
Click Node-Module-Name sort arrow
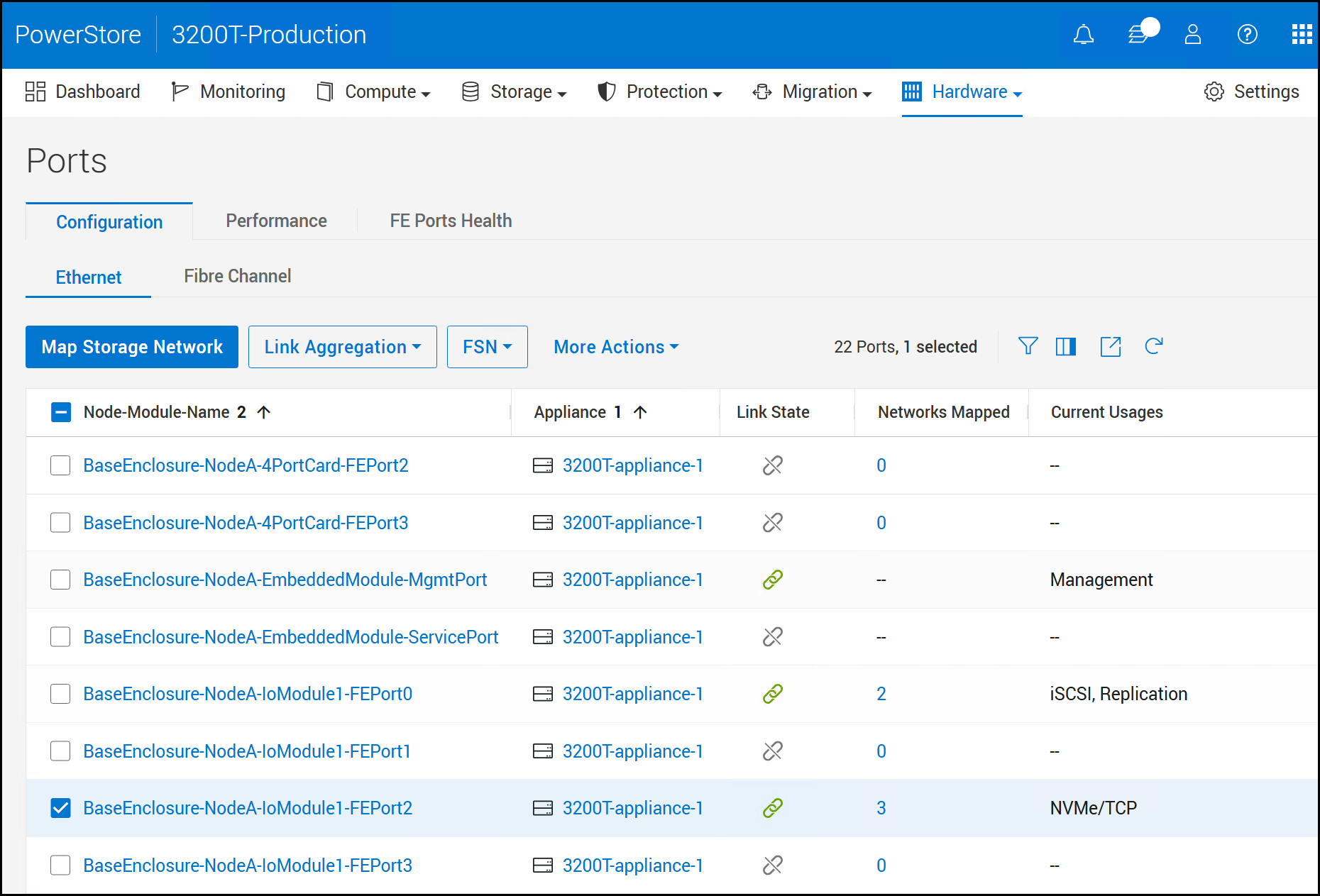coord(263,412)
